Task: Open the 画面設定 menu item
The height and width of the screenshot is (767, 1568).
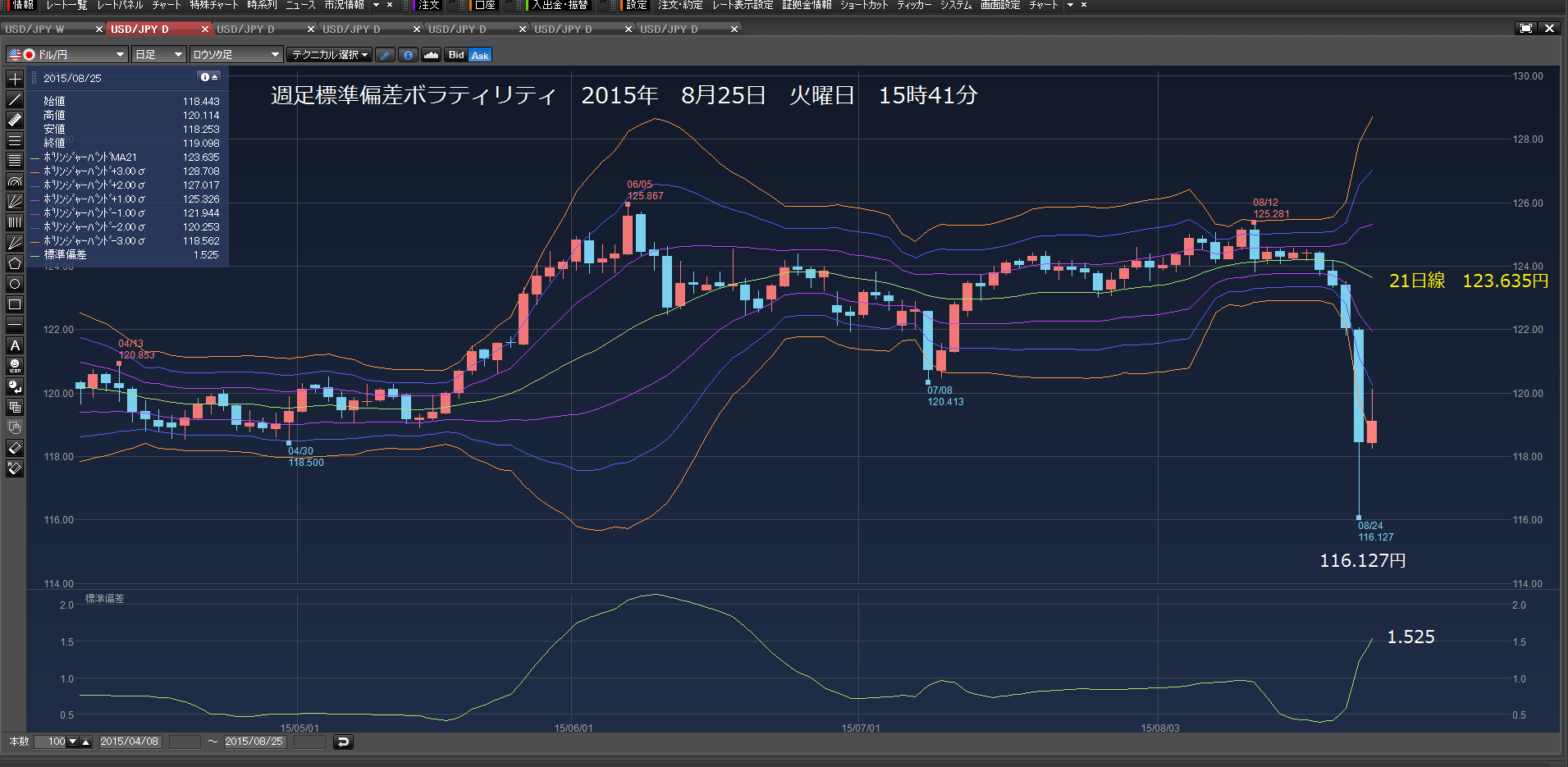Action: click(x=1000, y=5)
